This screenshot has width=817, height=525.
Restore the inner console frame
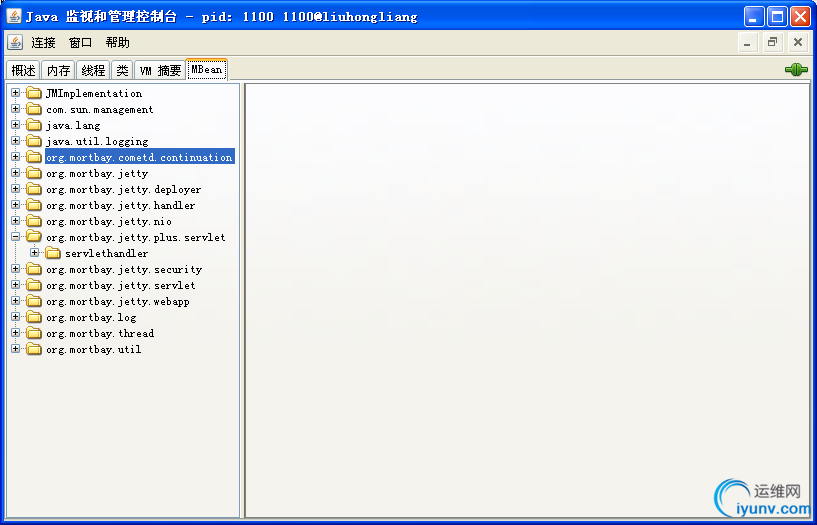773,43
